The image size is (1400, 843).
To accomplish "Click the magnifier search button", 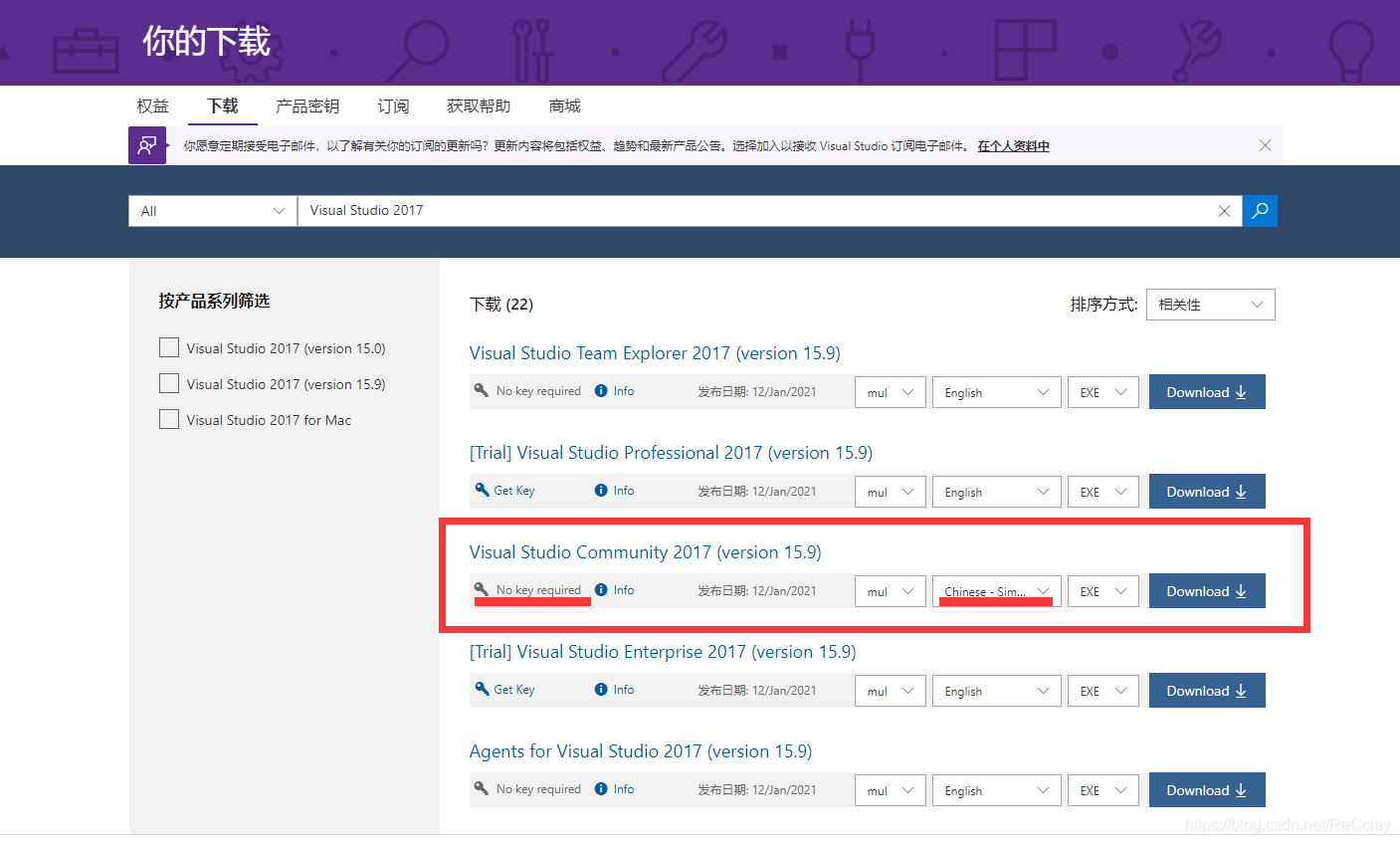I will (x=1260, y=210).
